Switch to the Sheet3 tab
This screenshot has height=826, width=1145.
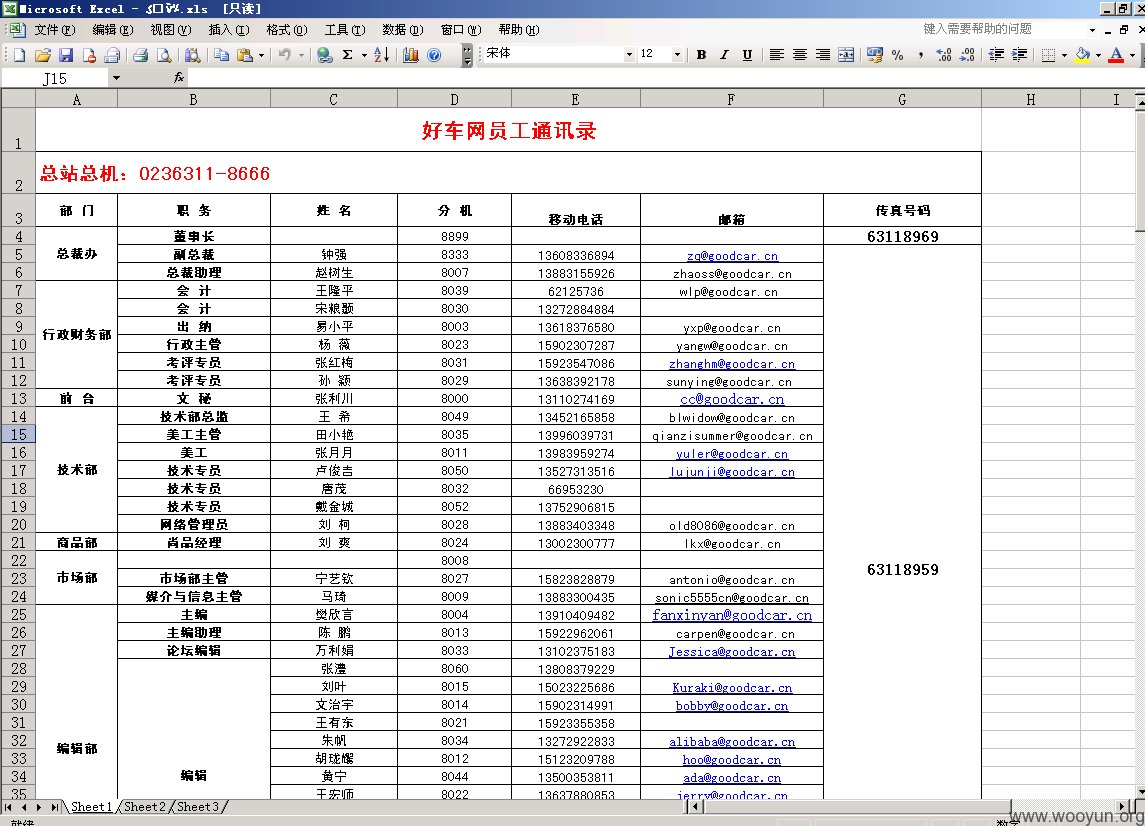[x=198, y=806]
